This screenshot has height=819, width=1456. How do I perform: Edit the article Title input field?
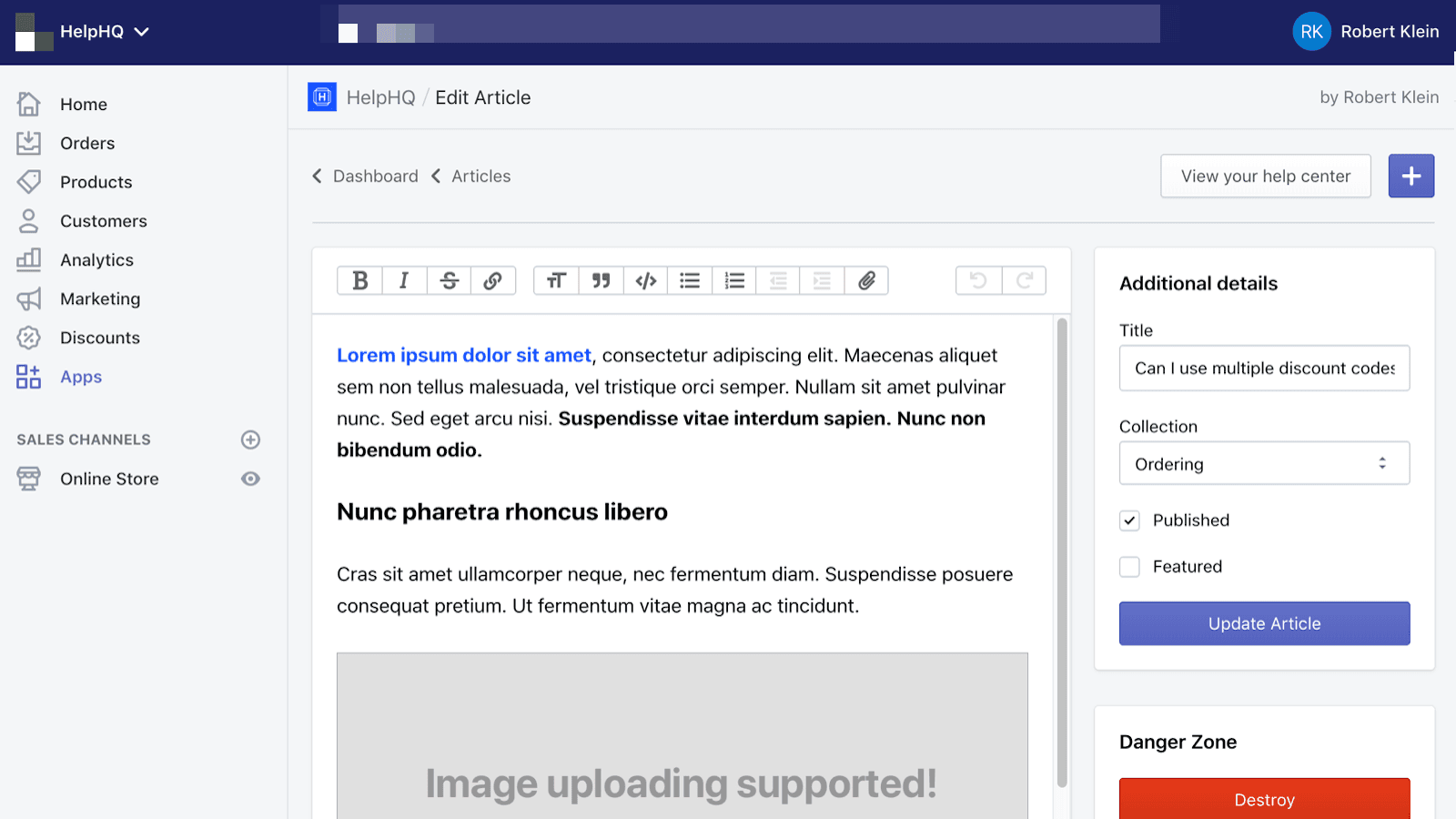coord(1263,369)
